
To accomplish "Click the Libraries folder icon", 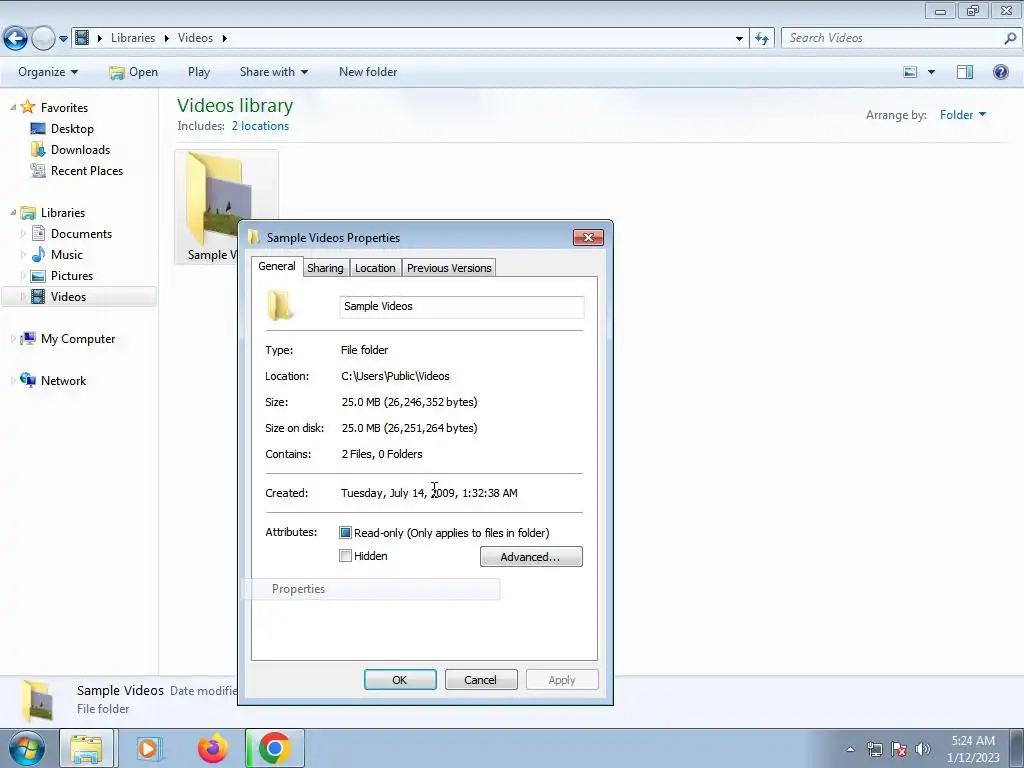I will (27, 213).
